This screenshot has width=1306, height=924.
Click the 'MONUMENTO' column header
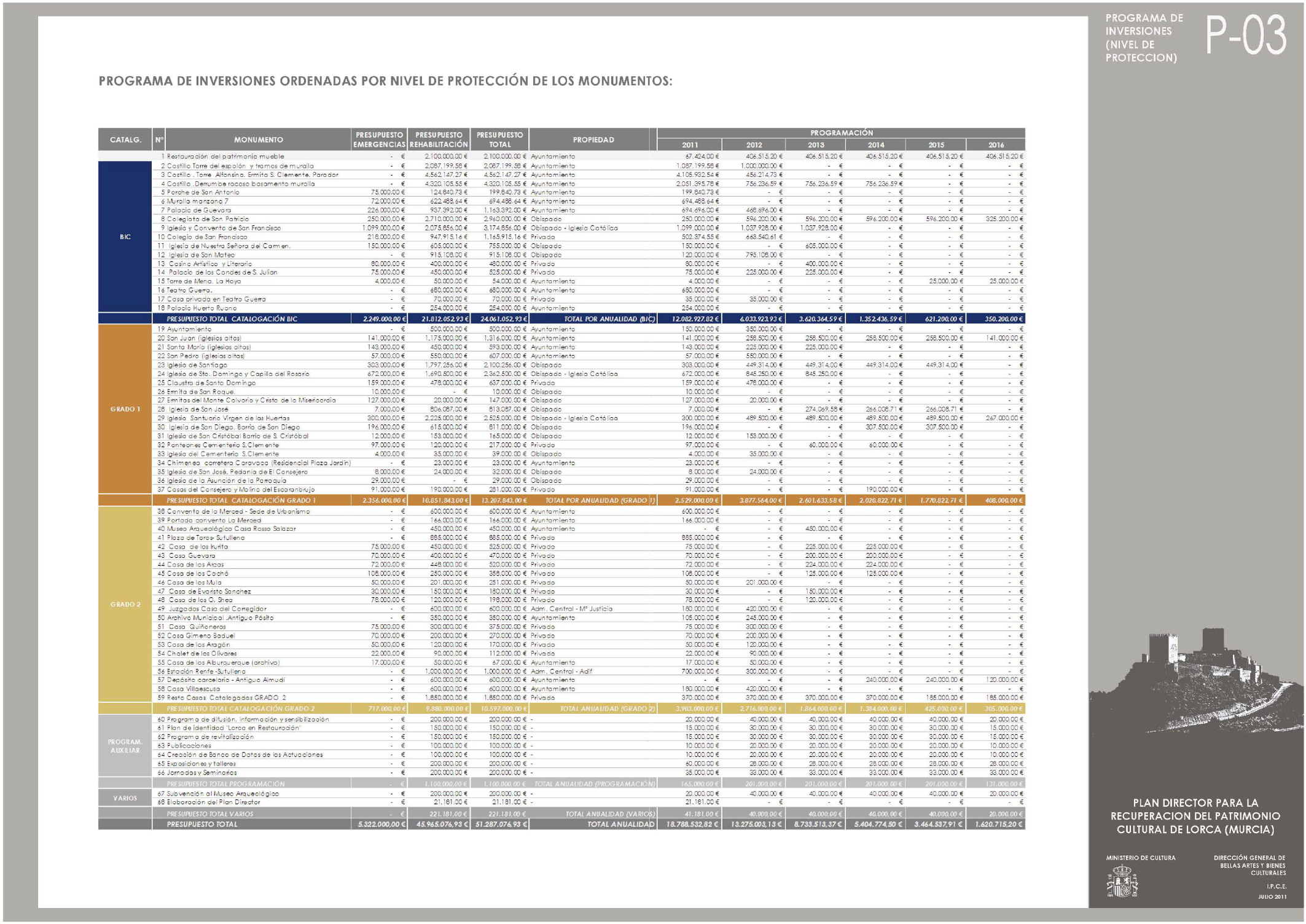(259, 139)
